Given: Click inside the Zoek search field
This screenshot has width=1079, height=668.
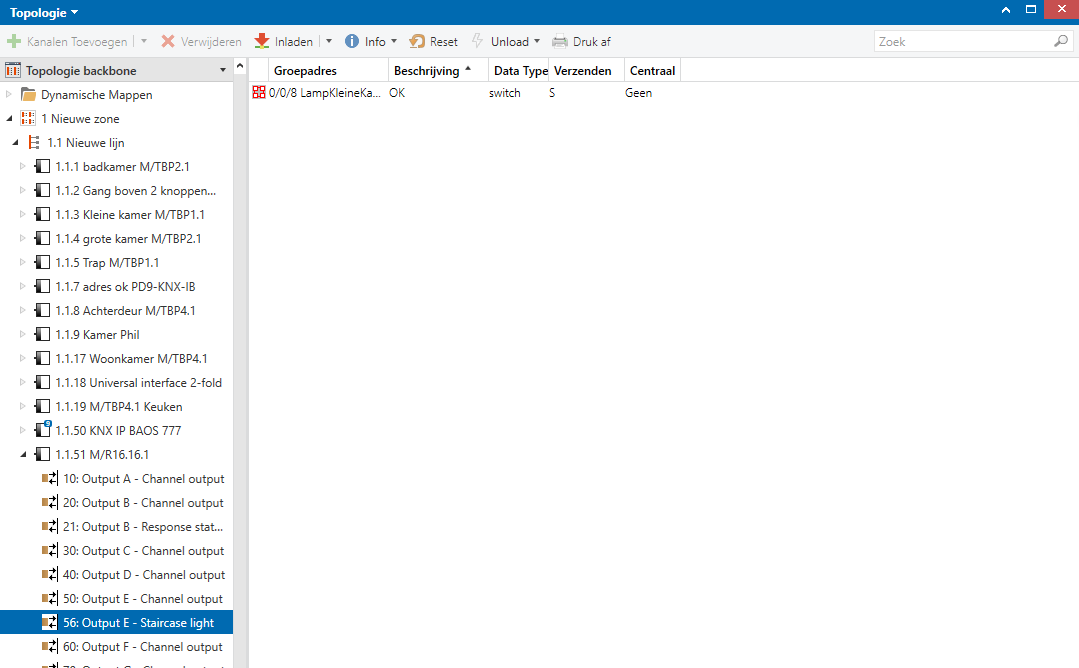Looking at the screenshot, I should (960, 42).
